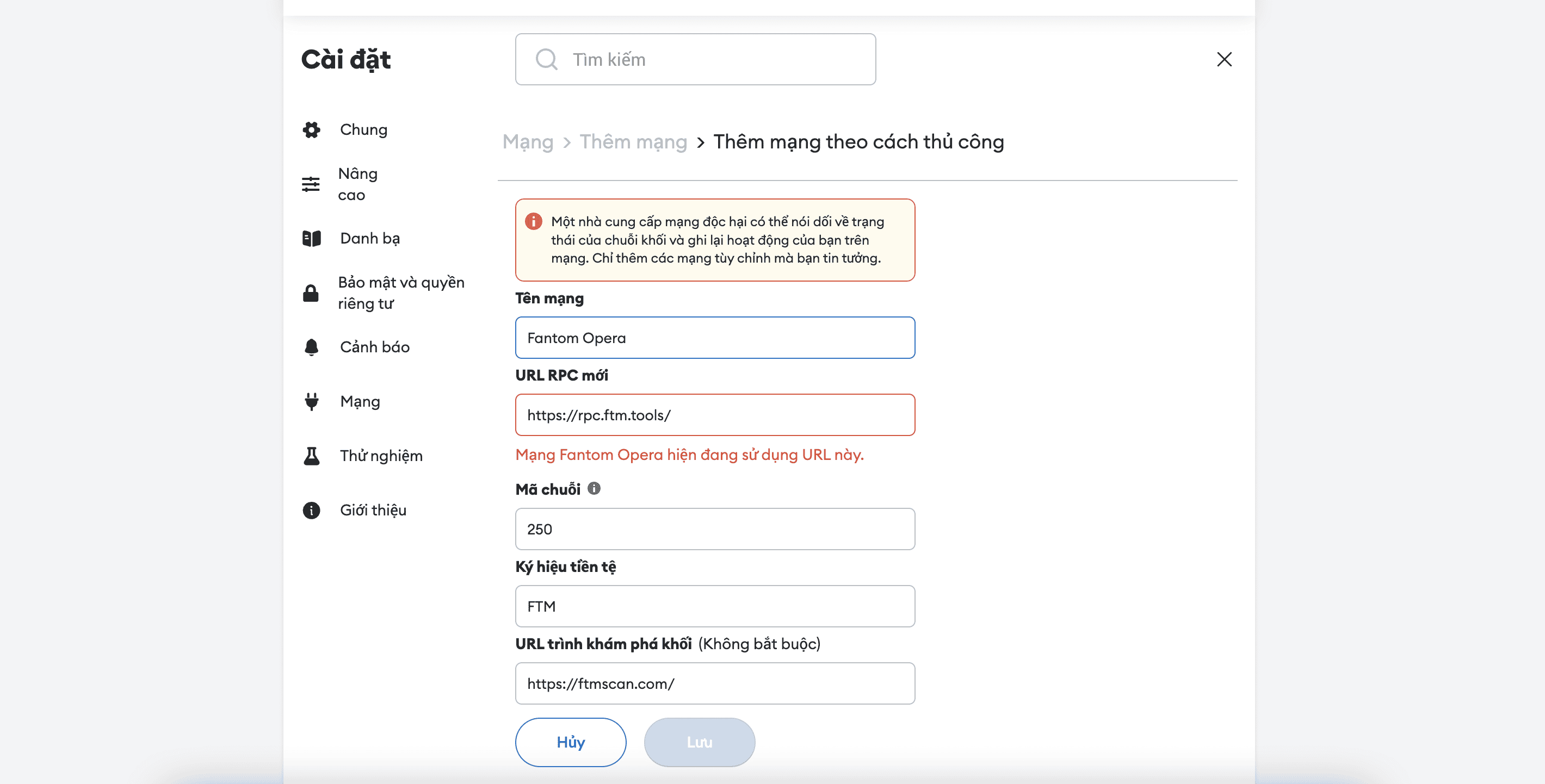Click the gear icon next to Chung
Image resolution: width=1545 pixels, height=784 pixels.
pyautogui.click(x=311, y=129)
